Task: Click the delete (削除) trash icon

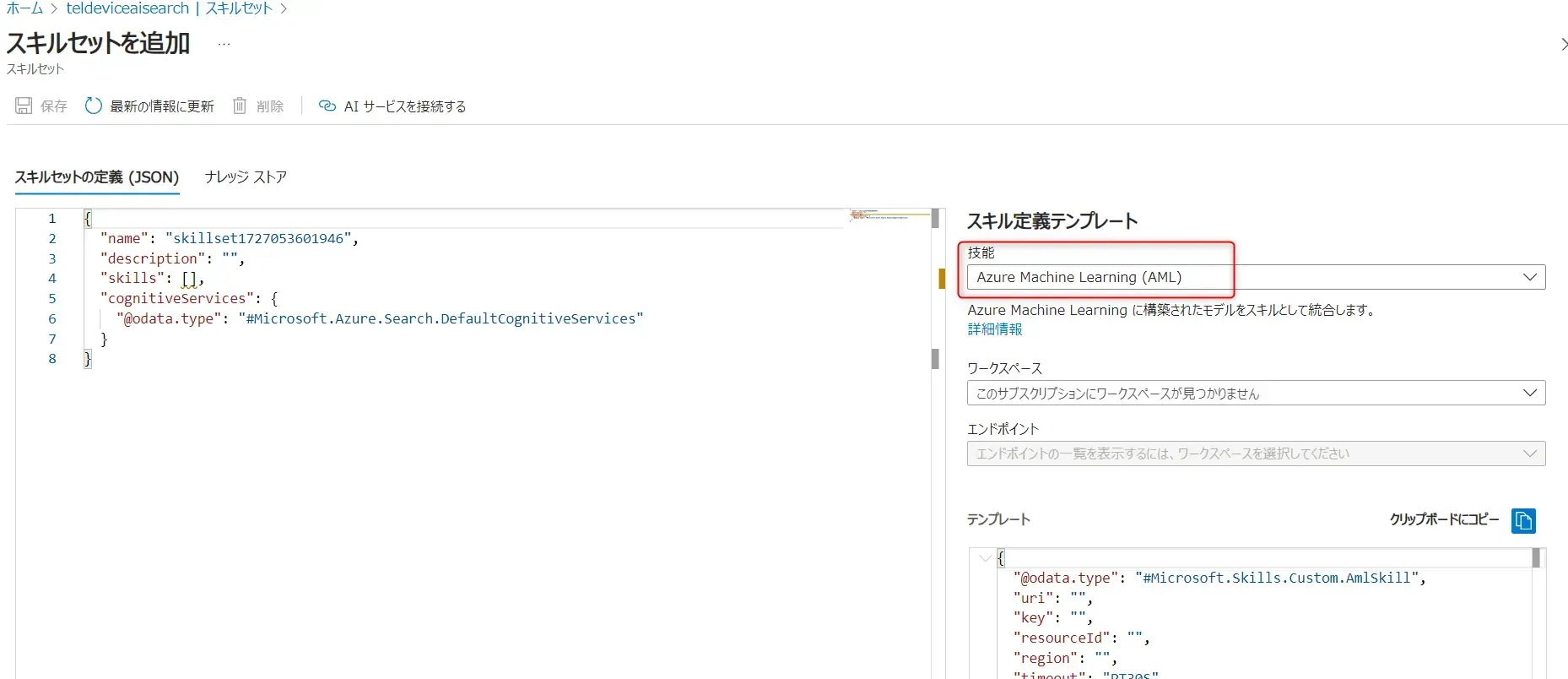Action: point(240,106)
